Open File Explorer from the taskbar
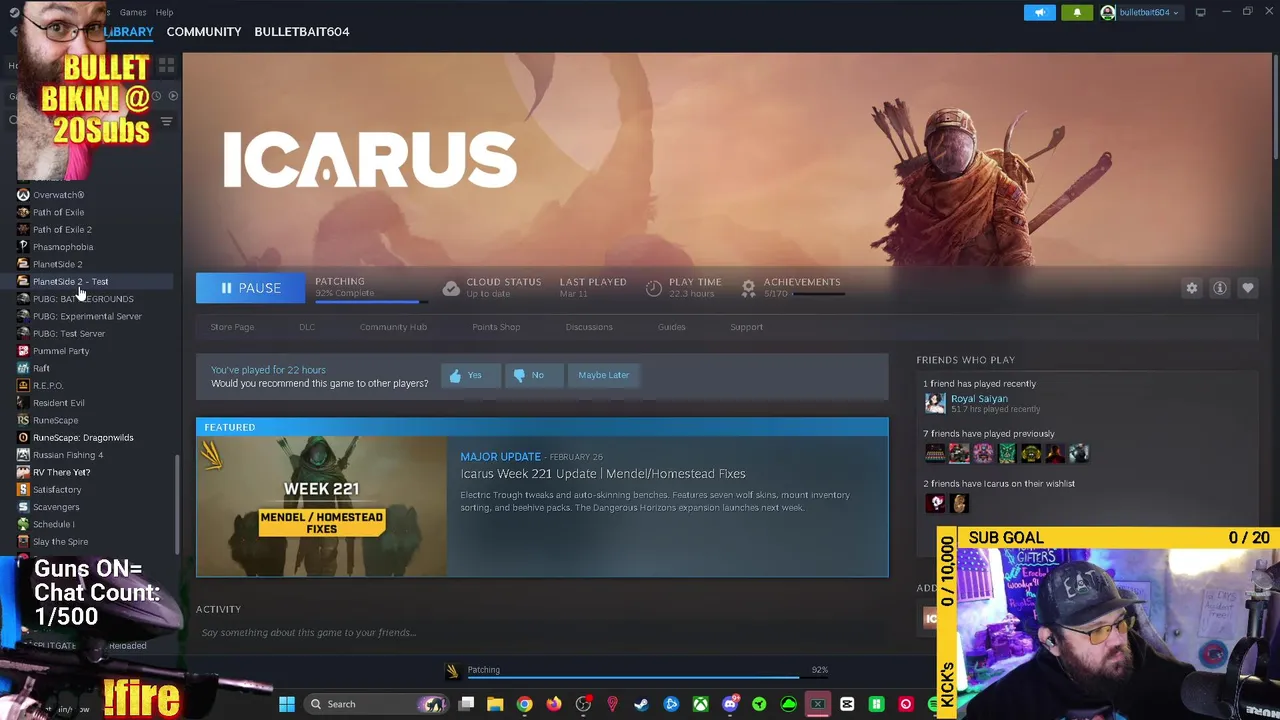 (x=495, y=704)
